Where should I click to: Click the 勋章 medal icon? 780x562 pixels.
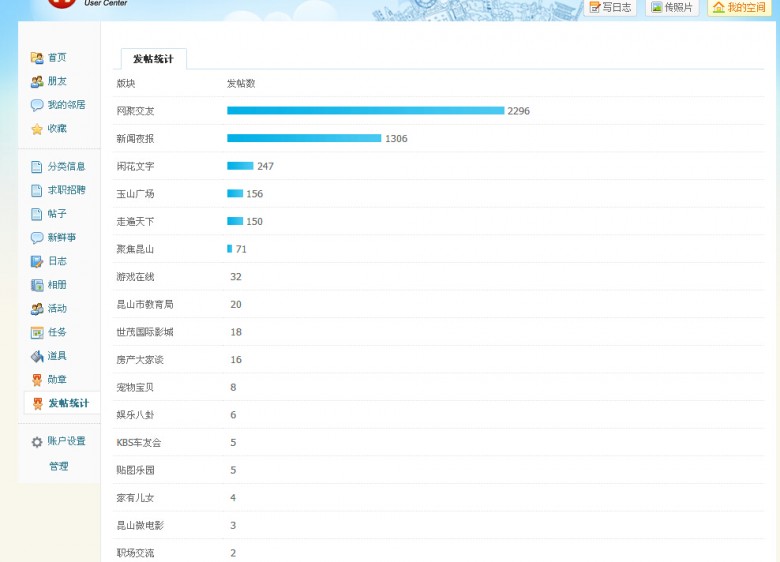pyautogui.click(x=37, y=380)
